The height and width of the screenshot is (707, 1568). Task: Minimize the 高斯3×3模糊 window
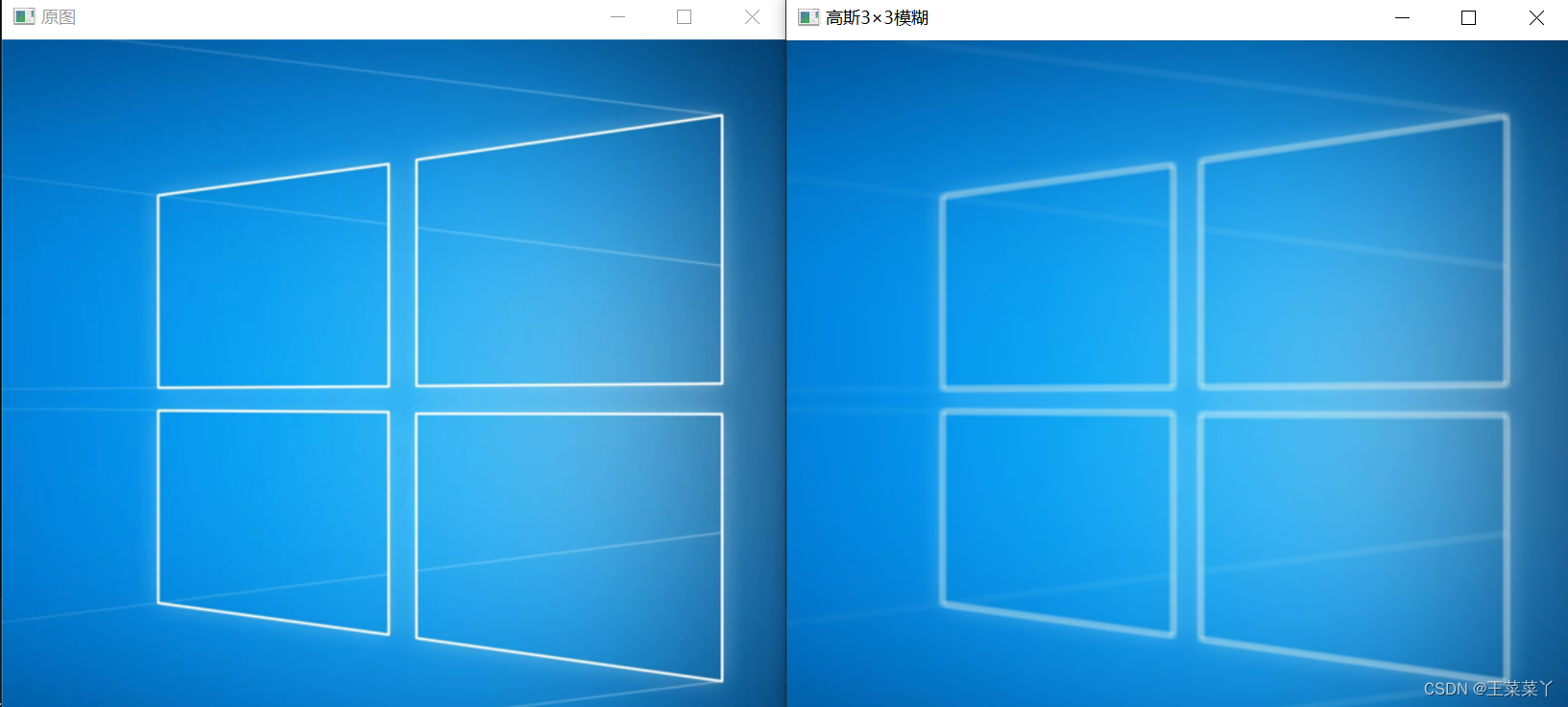(1402, 17)
